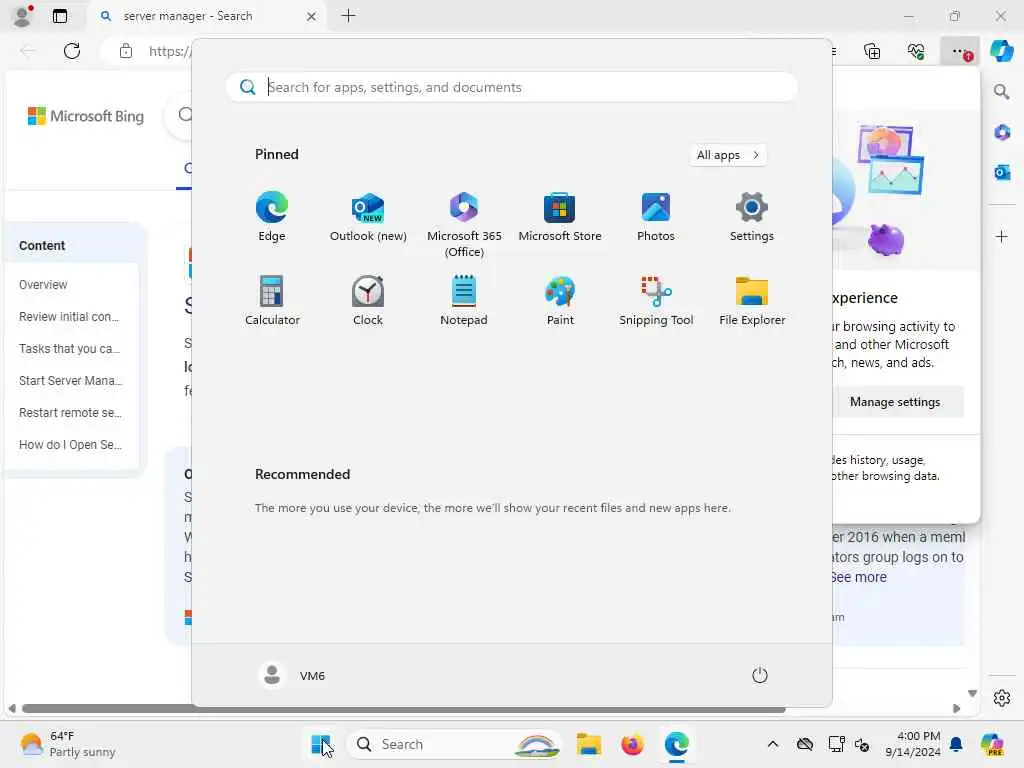Open Edge profile icon
This screenshot has height=768, width=1024.
tap(23, 16)
